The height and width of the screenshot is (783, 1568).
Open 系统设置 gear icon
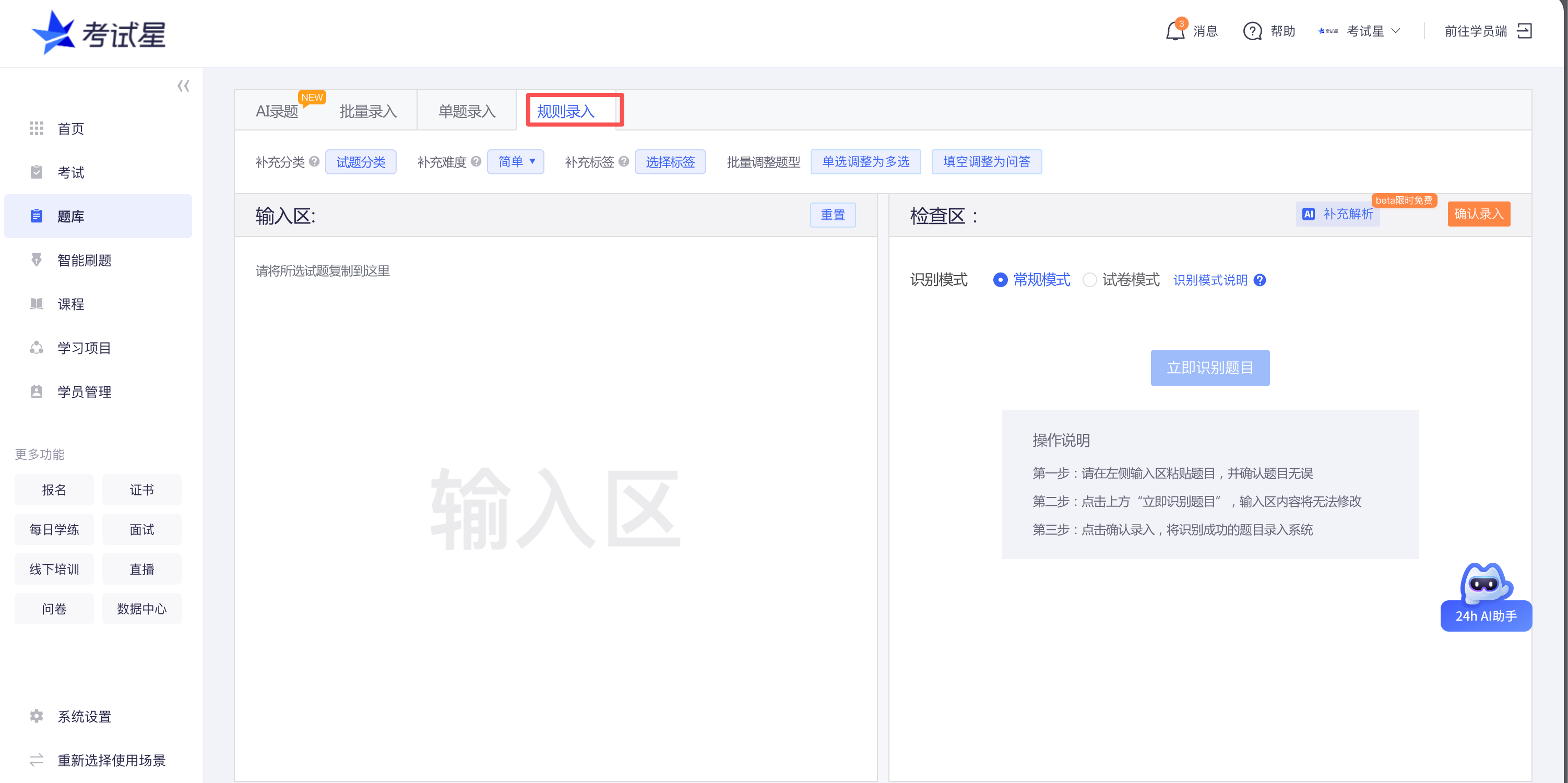pos(37,716)
